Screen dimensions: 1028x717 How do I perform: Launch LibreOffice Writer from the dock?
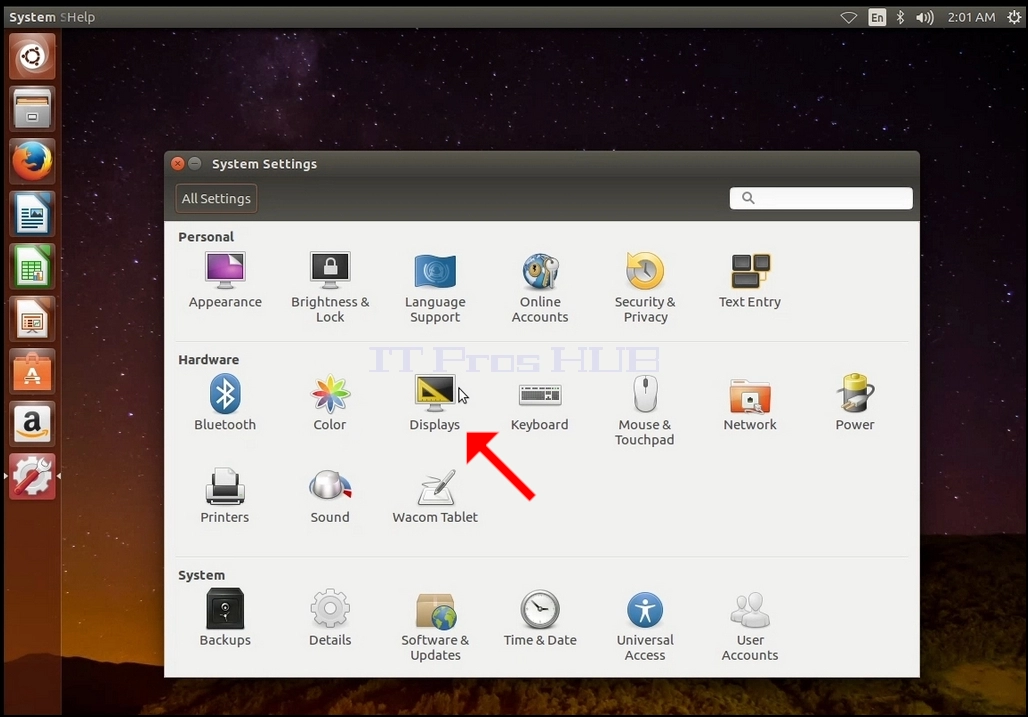tap(32, 214)
